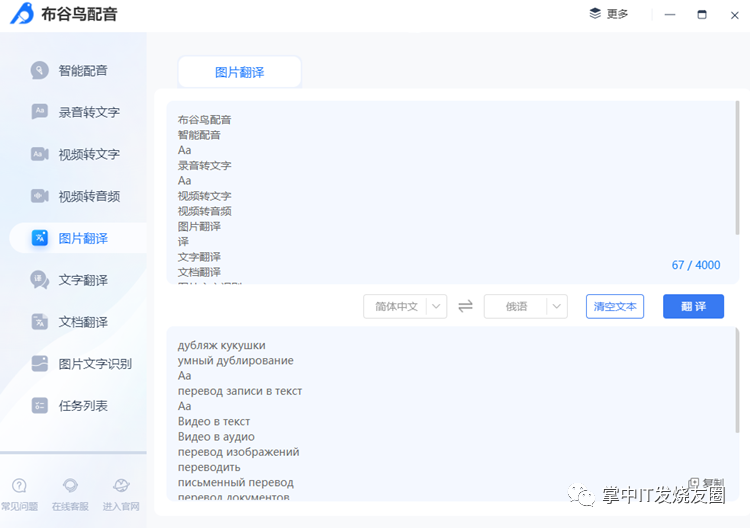Swap source and target languages
Image resolution: width=750 pixels, height=528 pixels.
(465, 306)
